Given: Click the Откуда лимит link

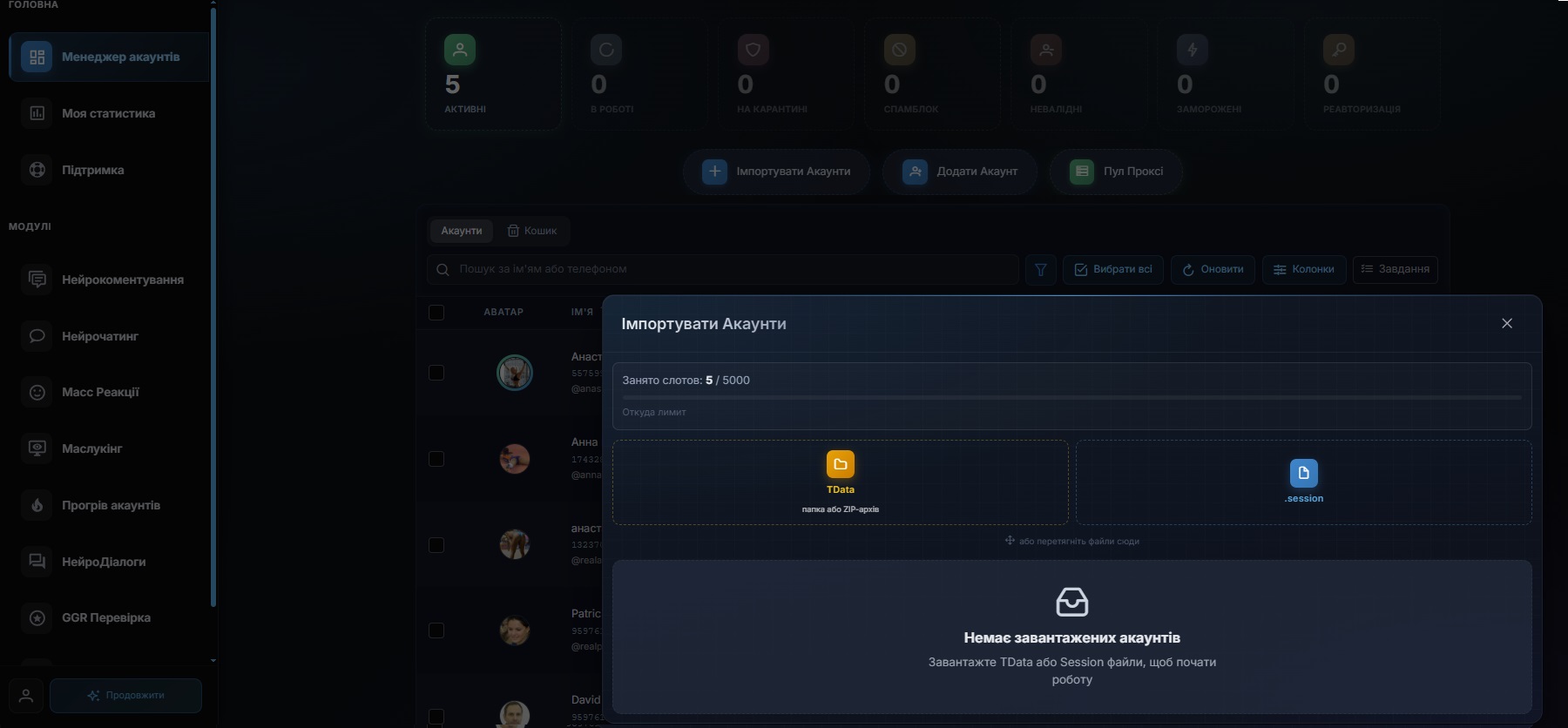Looking at the screenshot, I should tap(654, 413).
